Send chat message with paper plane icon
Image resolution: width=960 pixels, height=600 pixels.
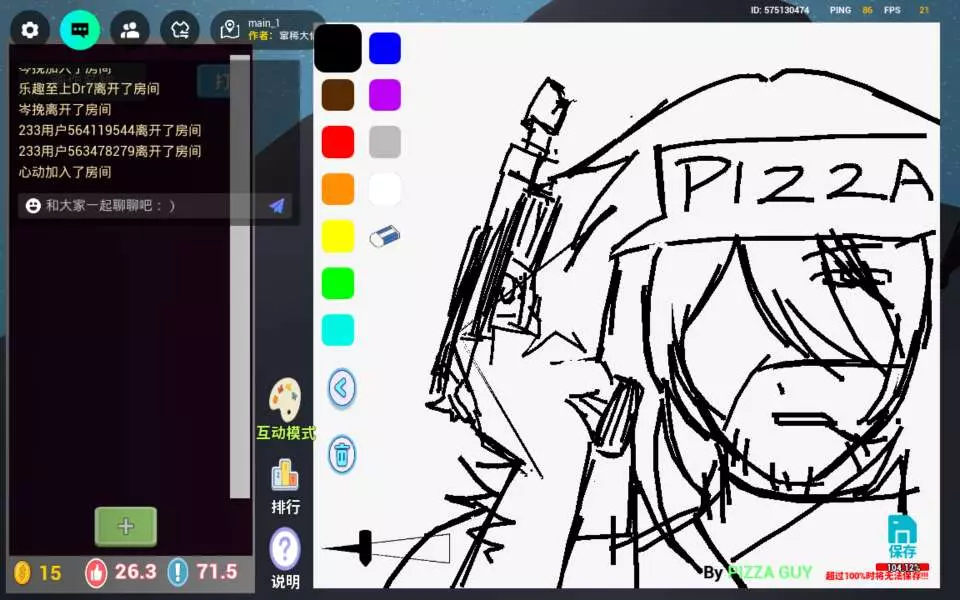tap(277, 206)
